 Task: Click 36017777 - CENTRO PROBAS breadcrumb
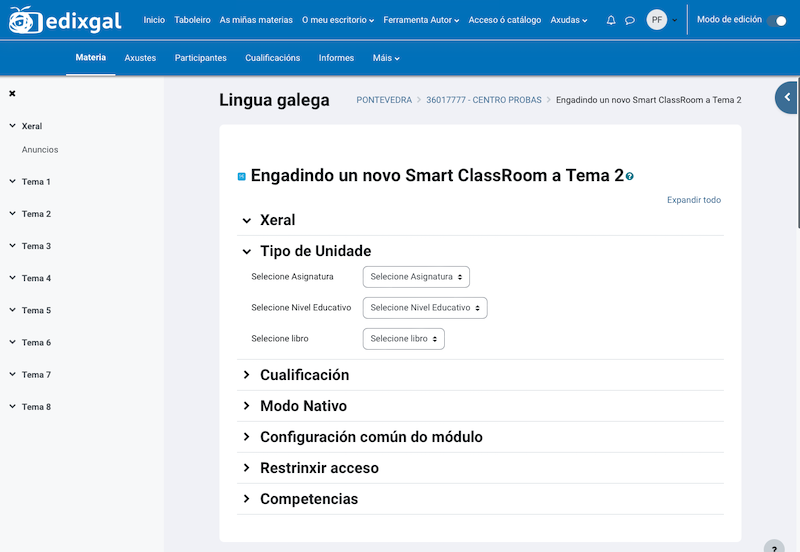484,100
